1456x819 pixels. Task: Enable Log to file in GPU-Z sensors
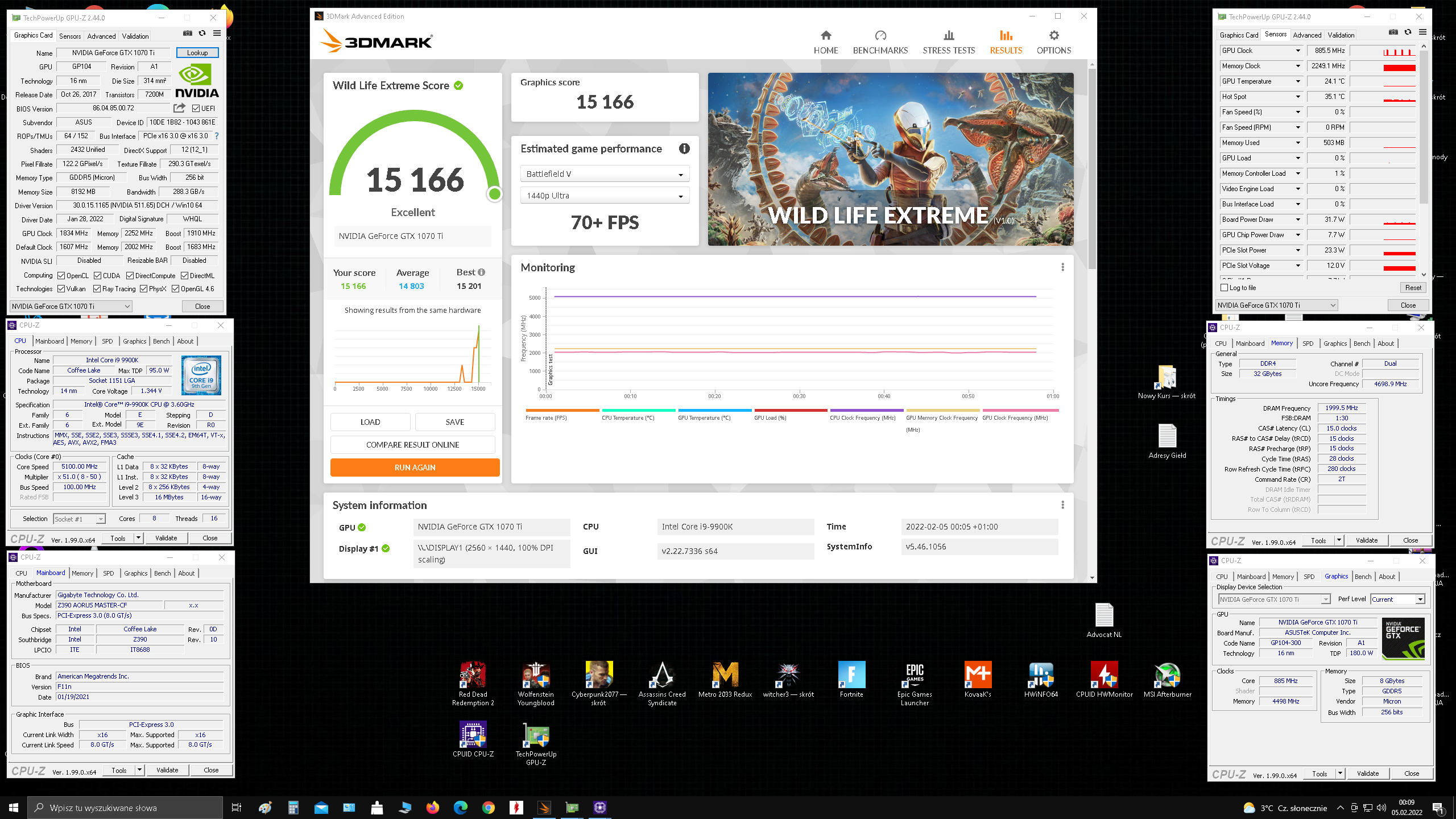pyautogui.click(x=1225, y=288)
